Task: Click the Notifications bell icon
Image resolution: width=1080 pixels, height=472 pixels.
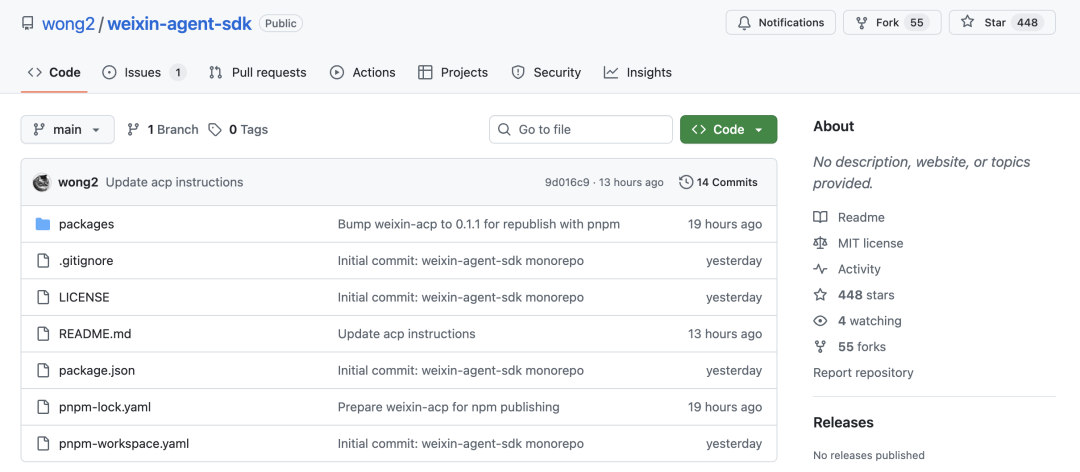Action: (x=744, y=23)
